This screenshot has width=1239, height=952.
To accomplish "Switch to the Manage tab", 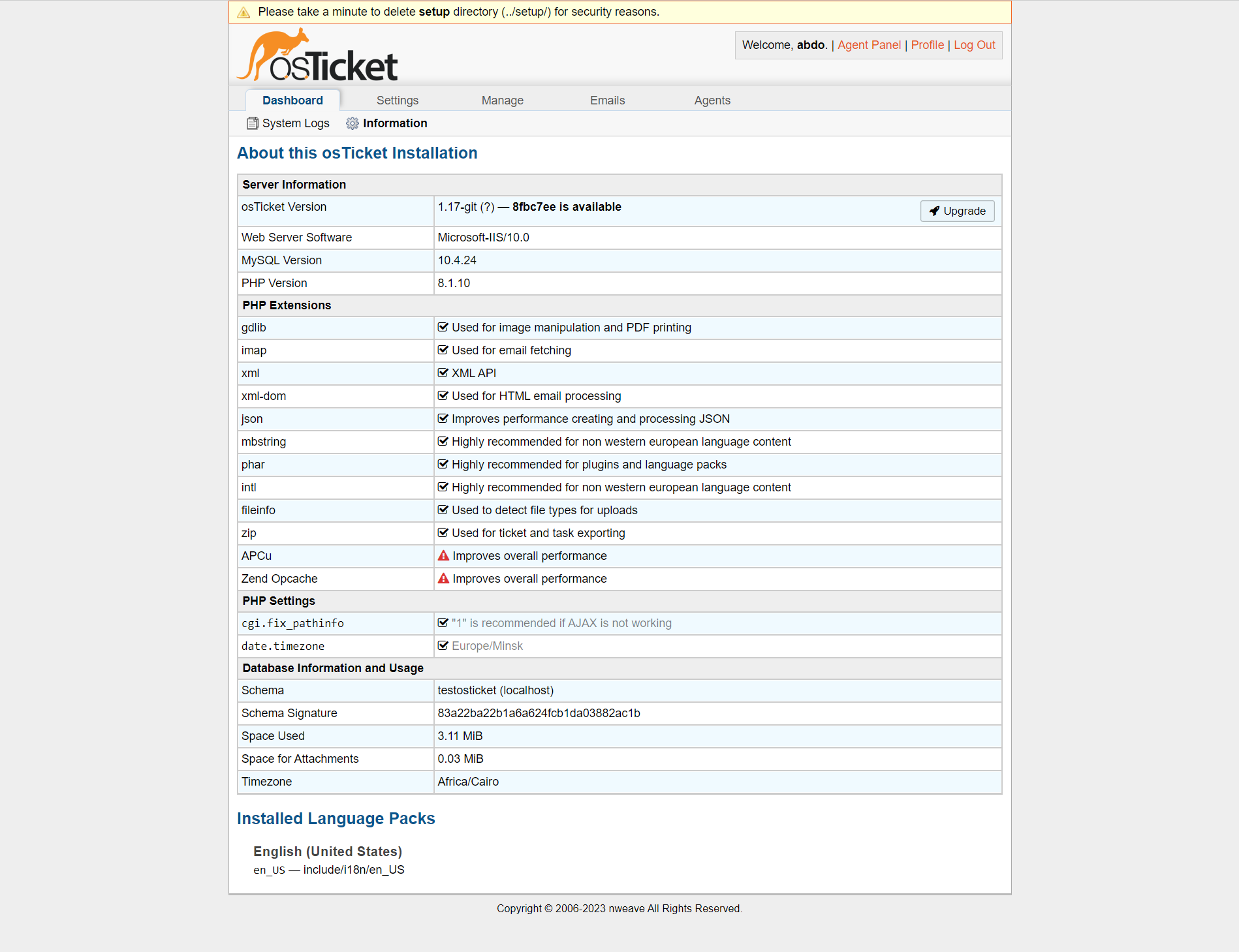I will click(502, 100).
